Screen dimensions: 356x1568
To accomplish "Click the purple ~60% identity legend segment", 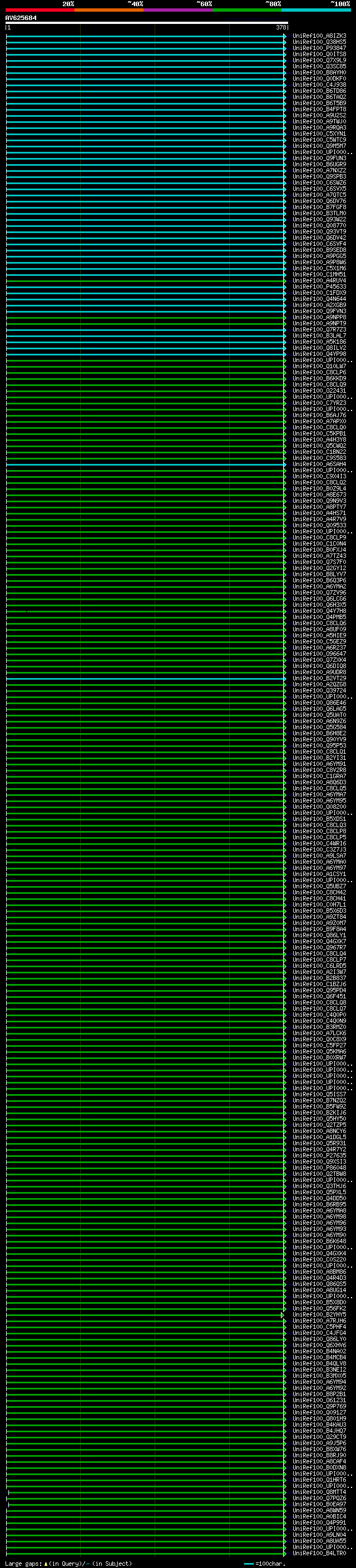I will click(177, 10).
